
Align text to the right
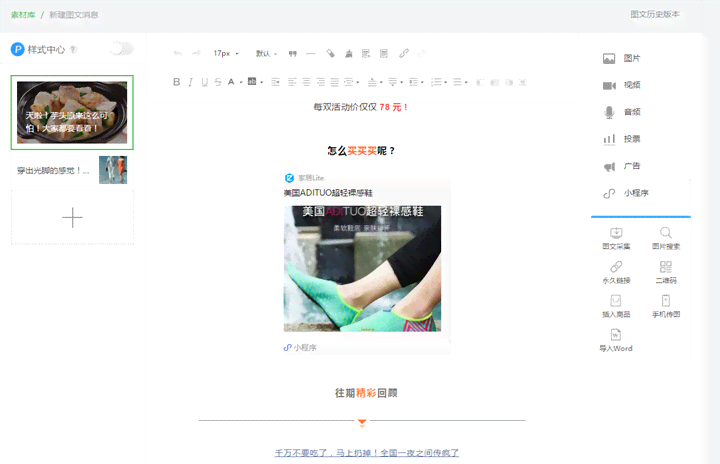click(x=321, y=82)
